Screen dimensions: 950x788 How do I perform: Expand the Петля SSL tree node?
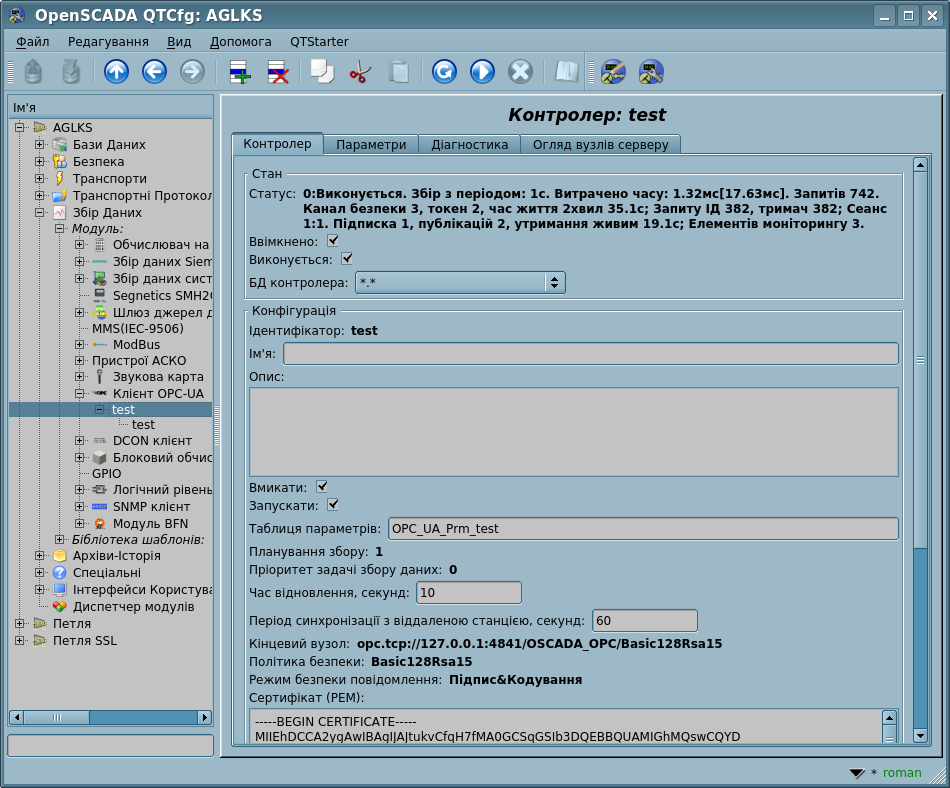click(19, 640)
